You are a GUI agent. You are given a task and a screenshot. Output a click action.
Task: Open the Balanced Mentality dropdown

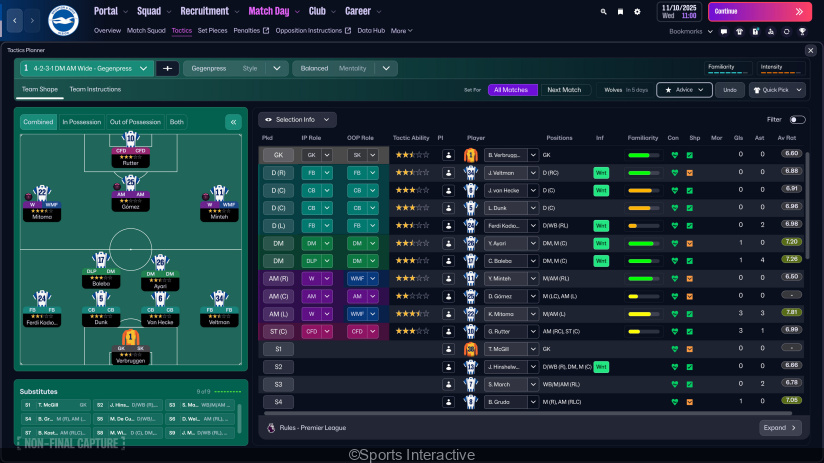coord(345,68)
